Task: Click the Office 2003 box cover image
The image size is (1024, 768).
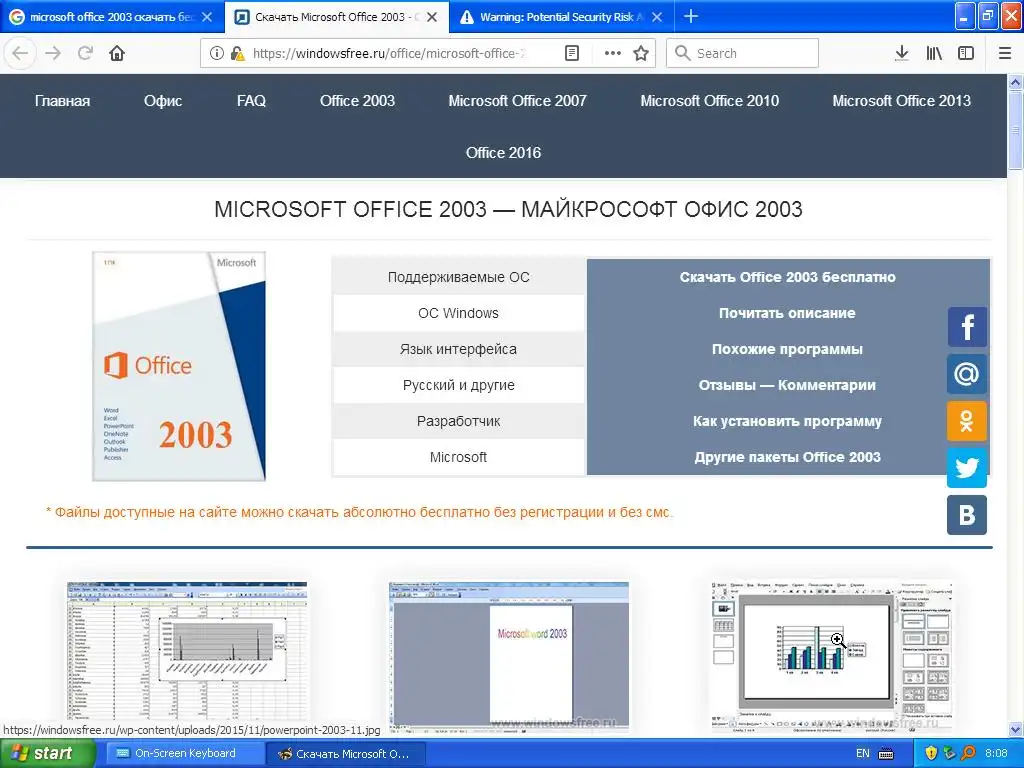Action: click(x=179, y=366)
